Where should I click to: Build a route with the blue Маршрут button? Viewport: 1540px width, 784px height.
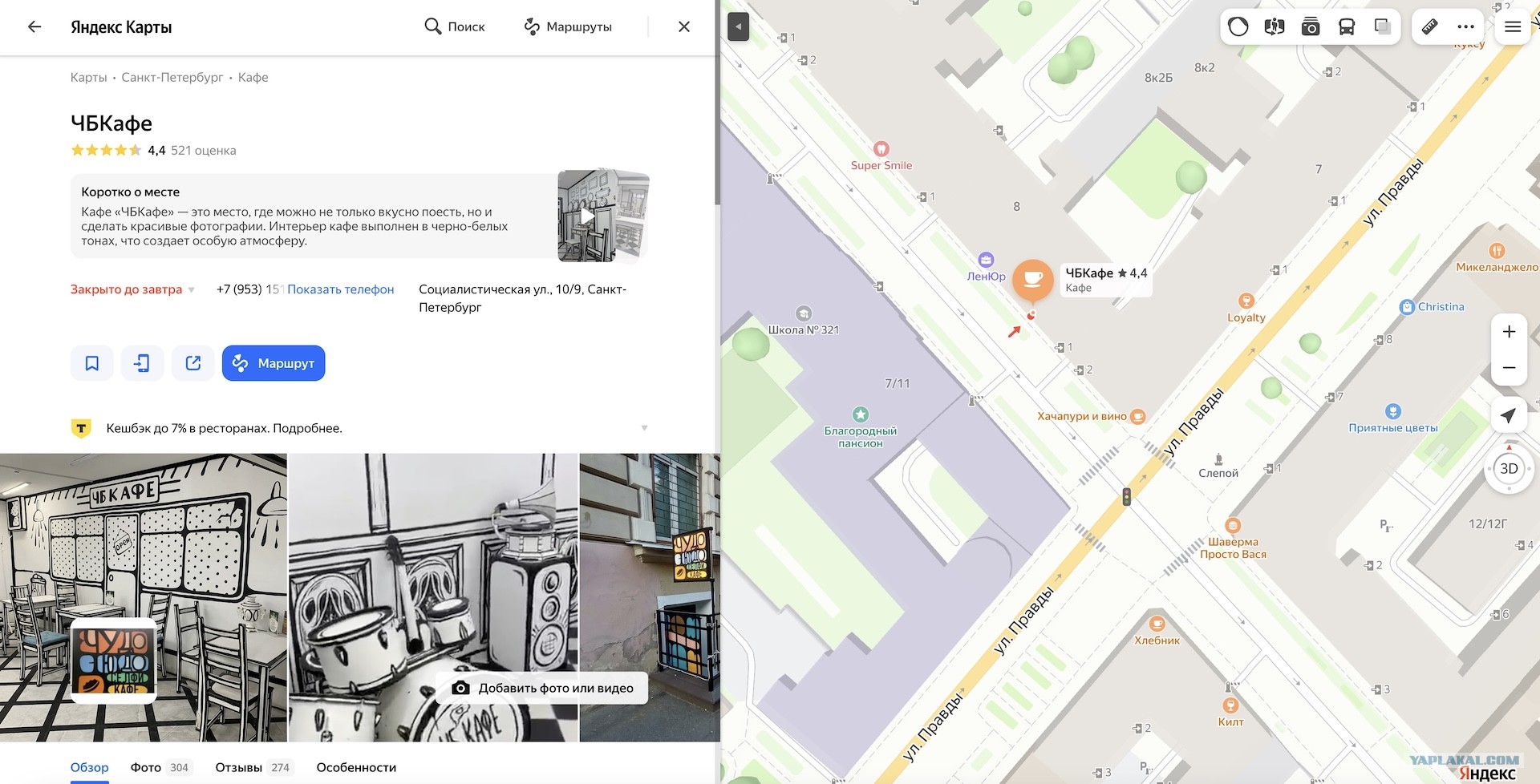coord(274,363)
